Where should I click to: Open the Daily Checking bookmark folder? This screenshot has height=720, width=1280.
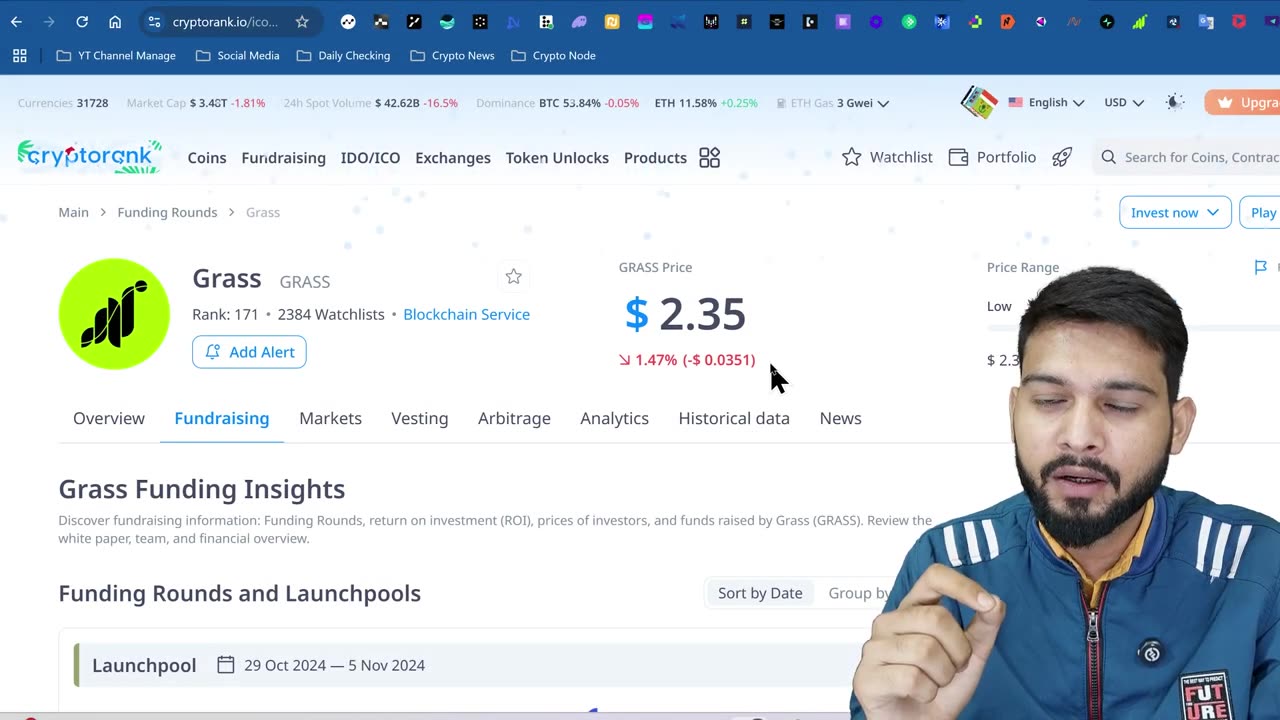point(343,56)
